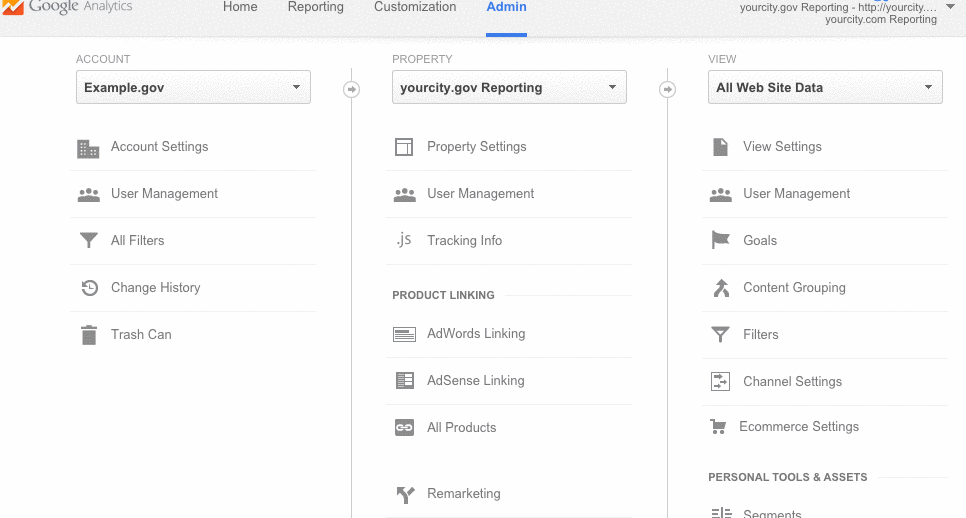Click the All Products chain link icon
The height and width of the screenshot is (518, 966).
tap(404, 427)
